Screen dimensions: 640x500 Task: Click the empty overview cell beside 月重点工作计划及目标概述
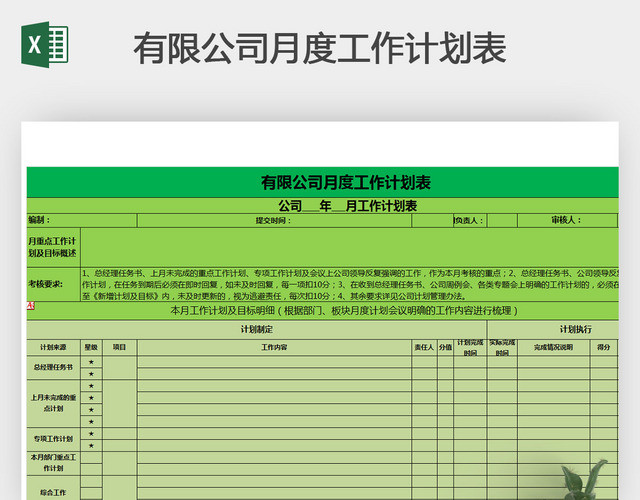click(x=350, y=247)
